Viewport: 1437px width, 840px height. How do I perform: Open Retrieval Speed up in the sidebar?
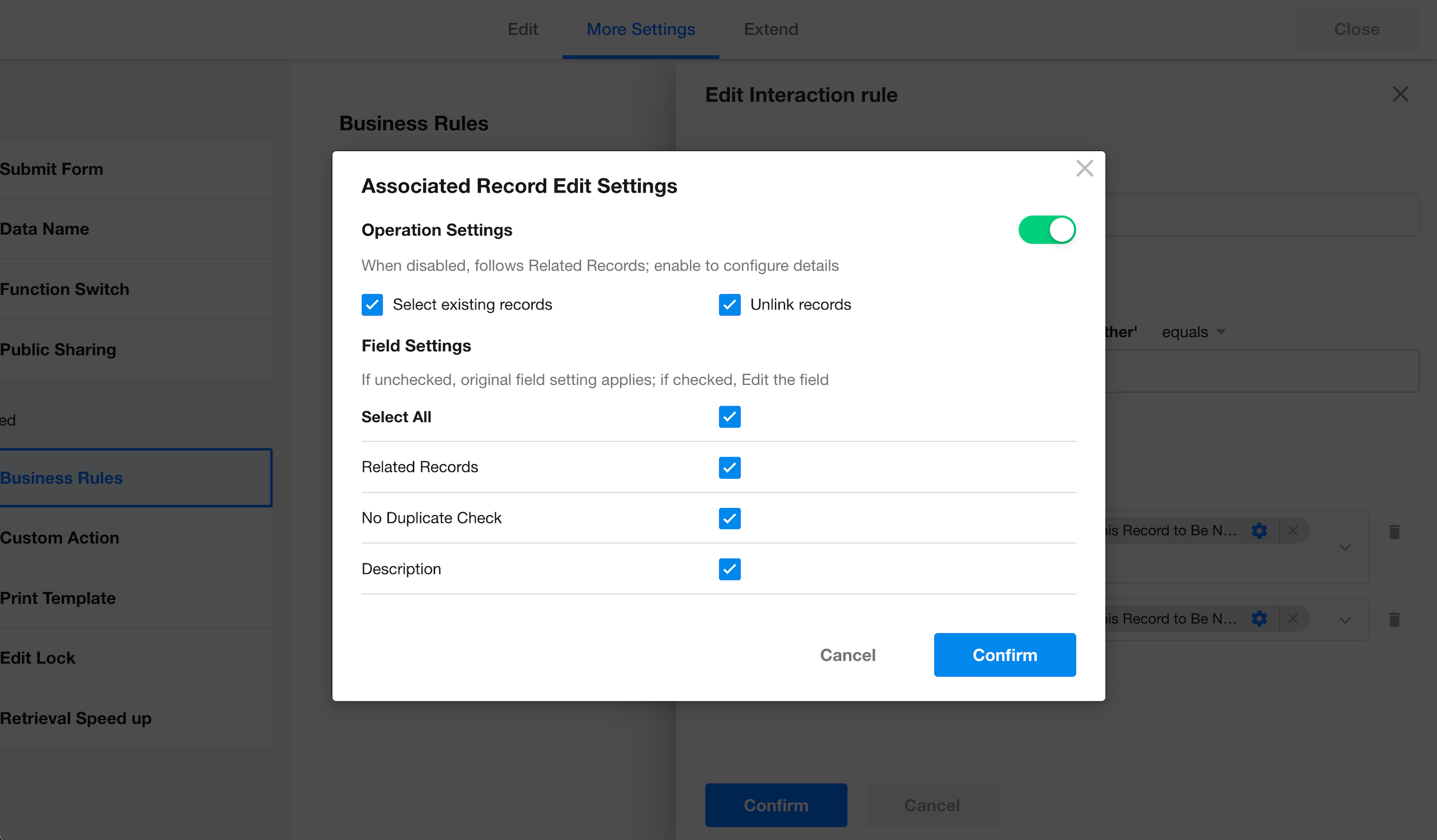click(136, 718)
